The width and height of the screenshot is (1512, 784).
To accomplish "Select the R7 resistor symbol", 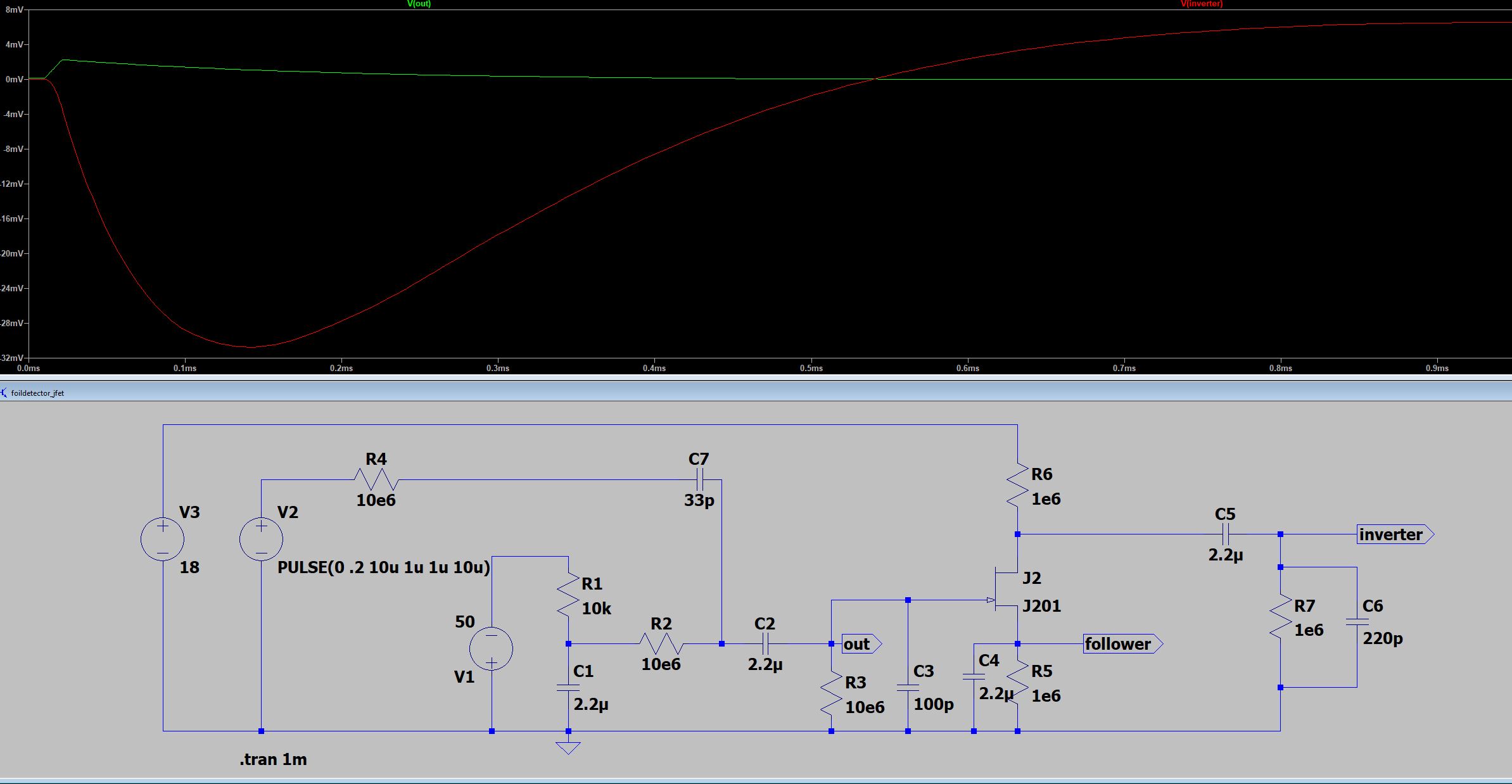I will [1280, 617].
